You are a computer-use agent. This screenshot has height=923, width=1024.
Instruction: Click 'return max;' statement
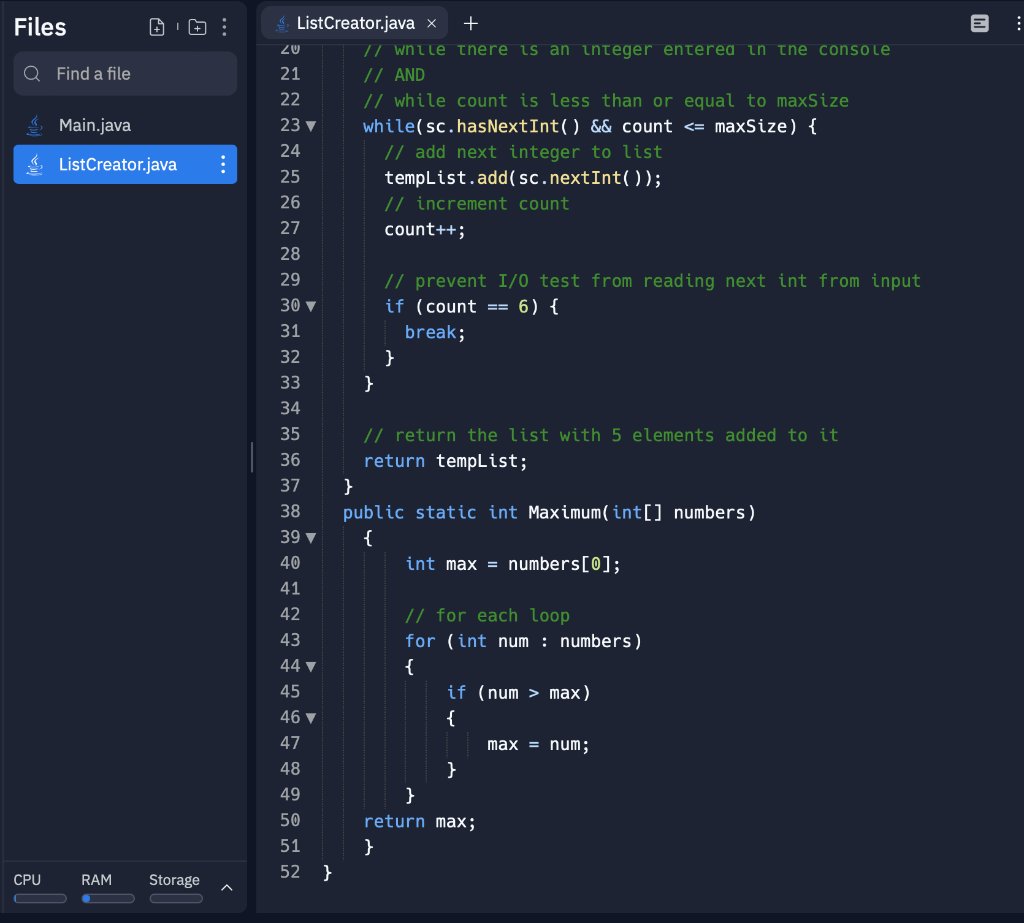[x=420, y=822]
